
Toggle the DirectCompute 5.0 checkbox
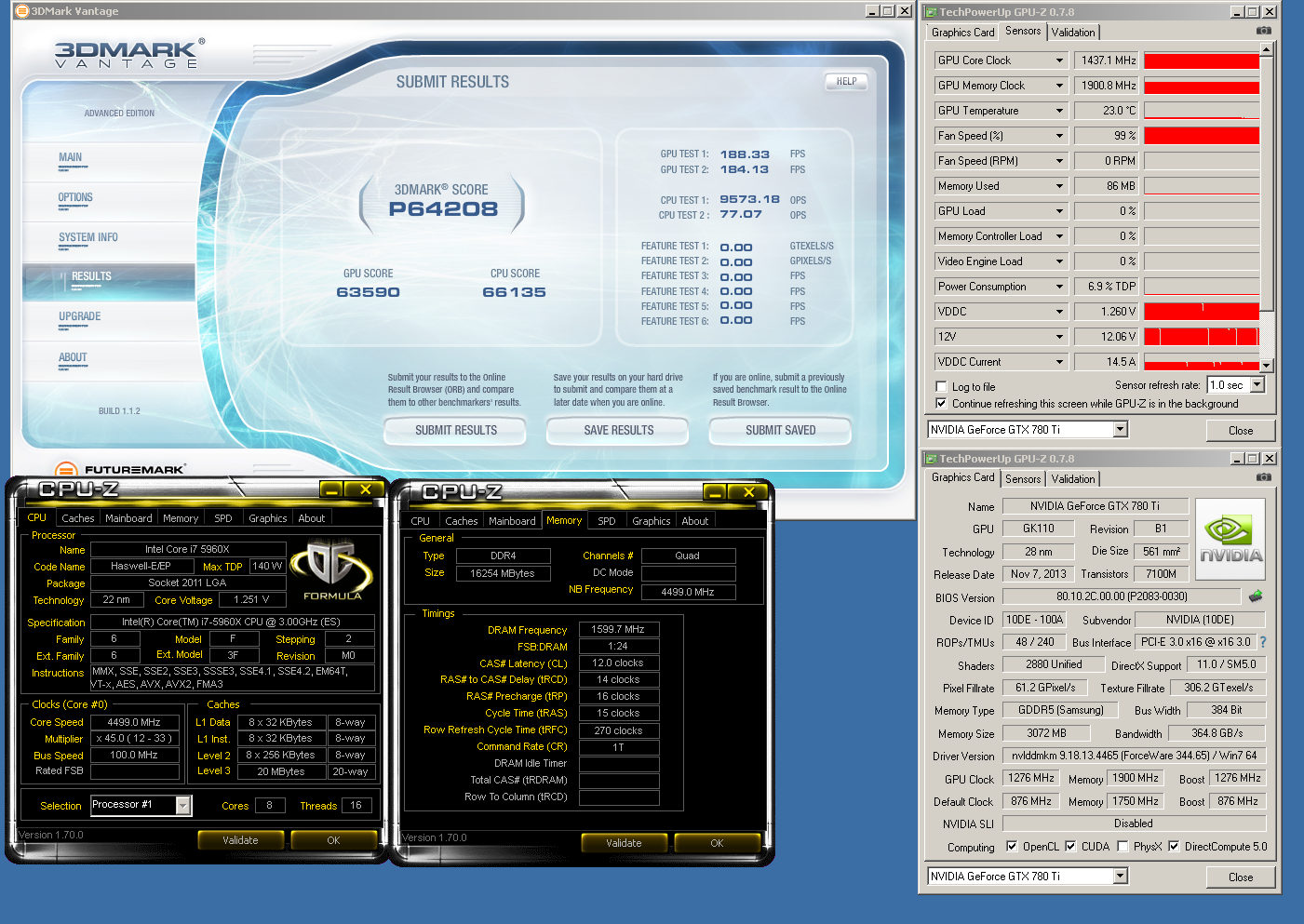click(1174, 846)
